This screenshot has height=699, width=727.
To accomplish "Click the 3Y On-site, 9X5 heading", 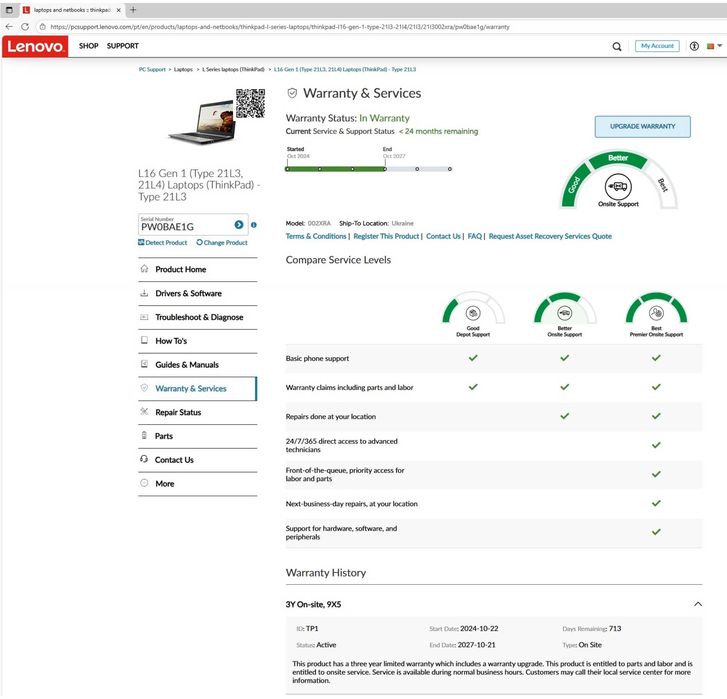I will (x=313, y=604).
